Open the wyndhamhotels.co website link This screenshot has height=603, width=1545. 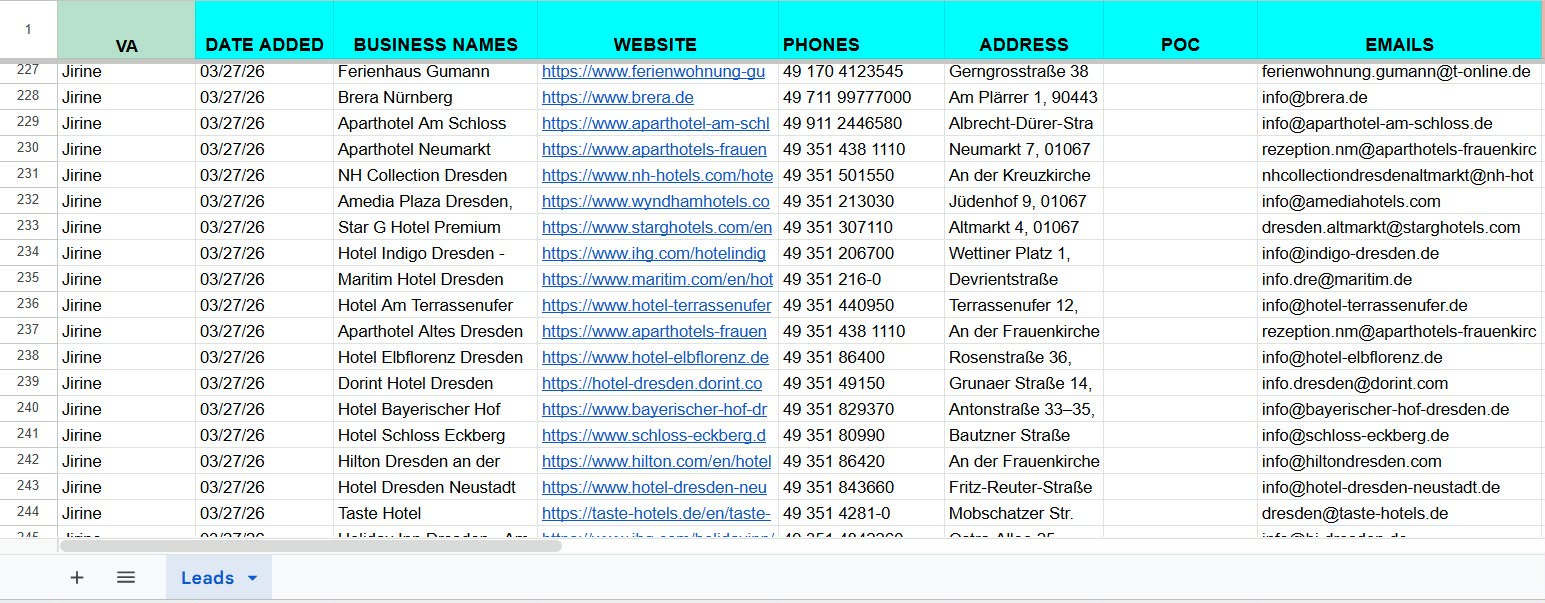[656, 201]
